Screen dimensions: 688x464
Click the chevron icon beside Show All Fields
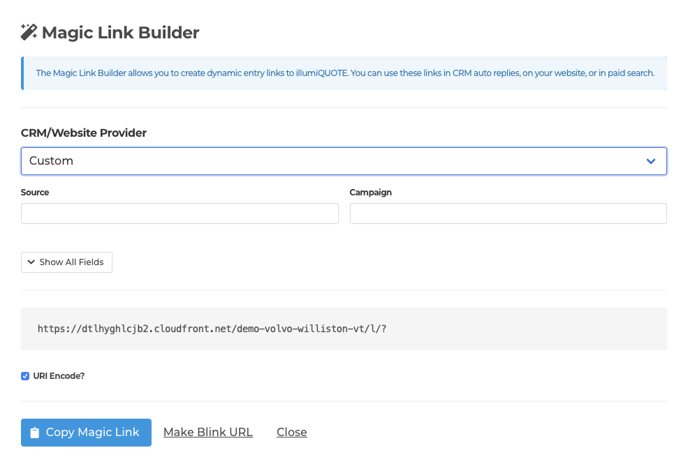click(x=31, y=262)
